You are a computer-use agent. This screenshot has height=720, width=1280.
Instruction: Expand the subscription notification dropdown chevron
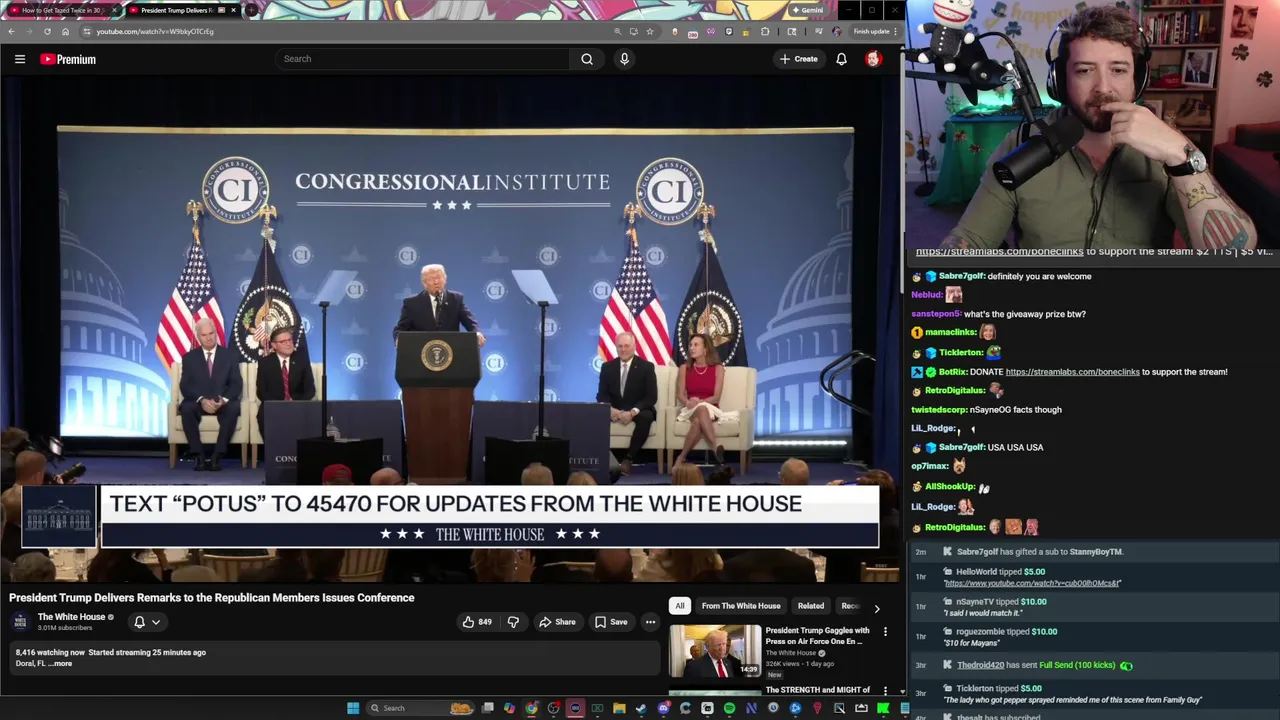(156, 622)
